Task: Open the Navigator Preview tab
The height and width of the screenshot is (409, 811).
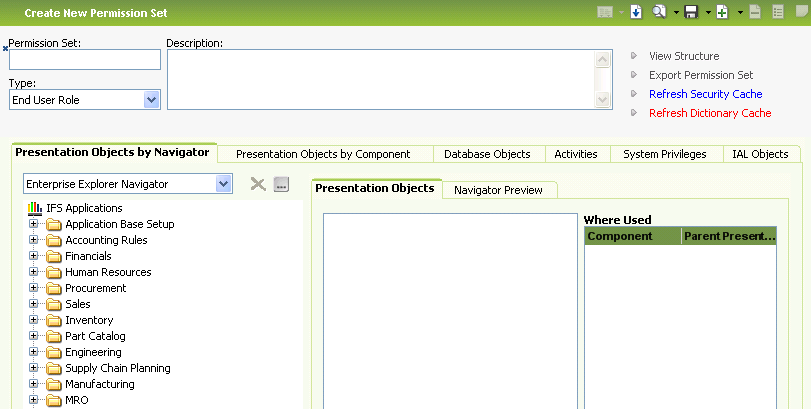Action: click(x=498, y=190)
